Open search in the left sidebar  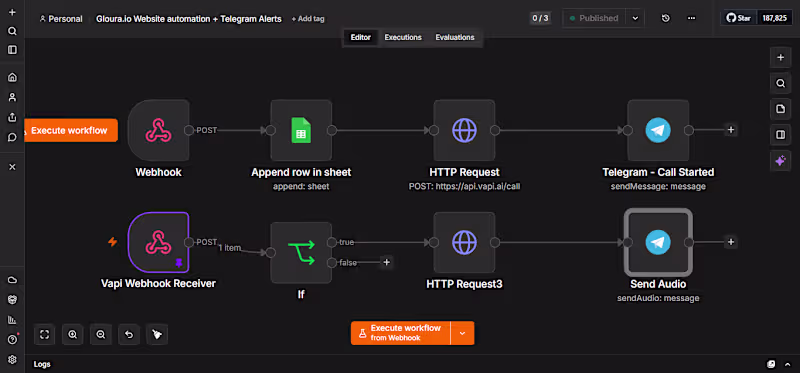click(12, 31)
